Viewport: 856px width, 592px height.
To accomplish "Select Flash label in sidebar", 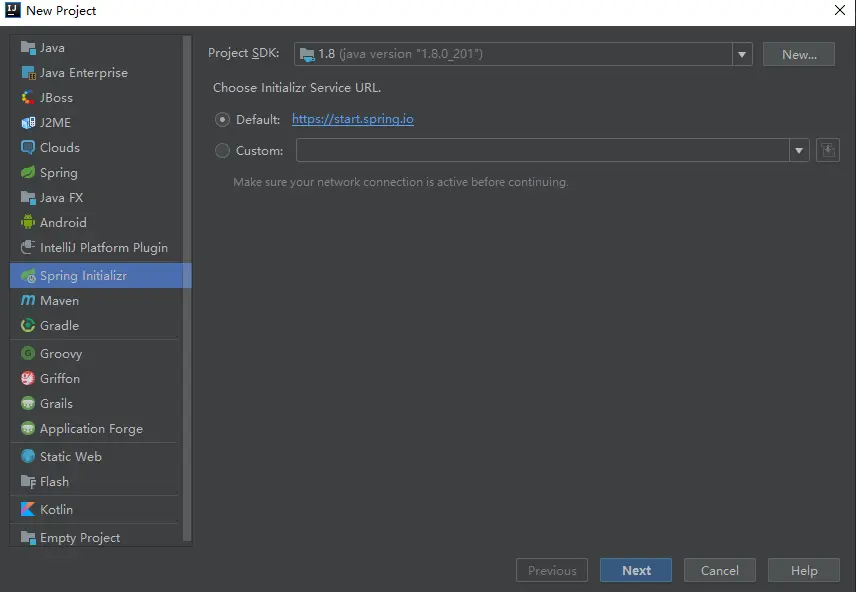I will (54, 482).
